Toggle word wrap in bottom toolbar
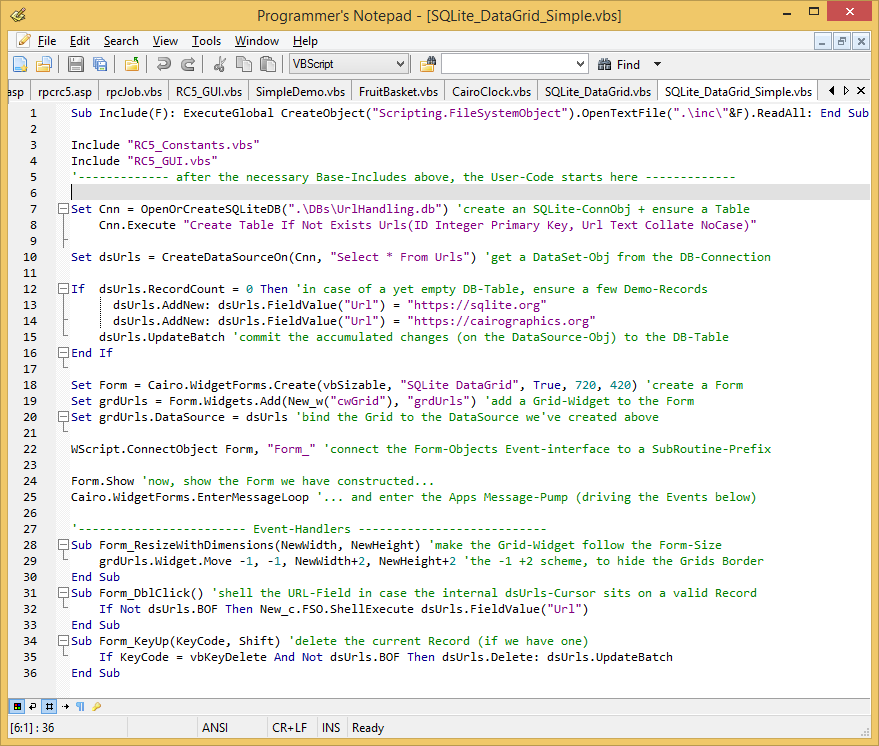The image size is (879, 746). pyautogui.click(x=32, y=706)
